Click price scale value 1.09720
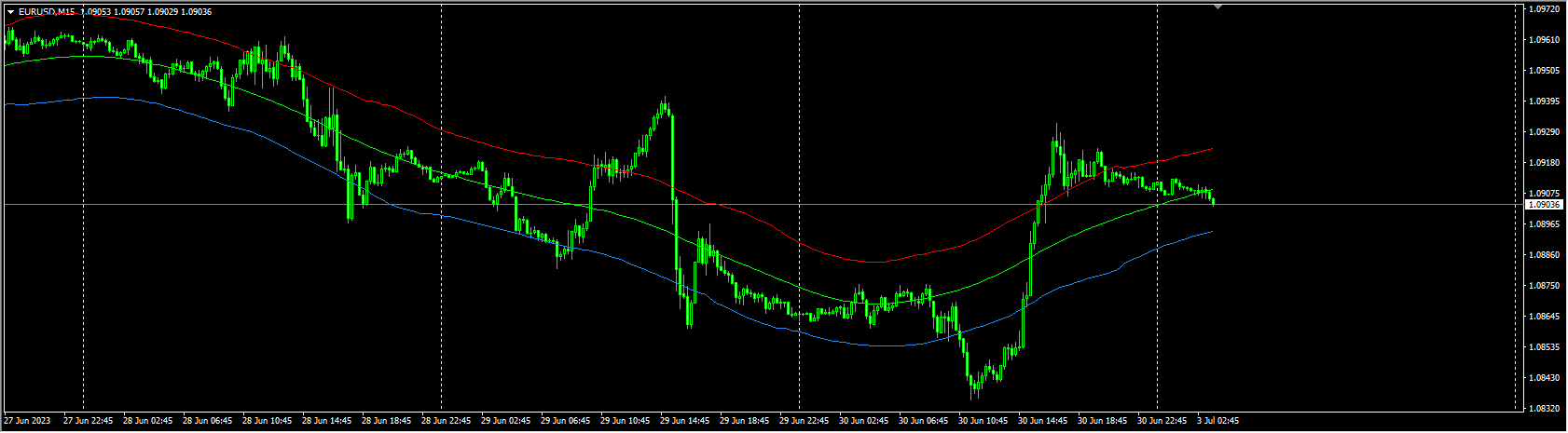 [x=1544, y=9]
